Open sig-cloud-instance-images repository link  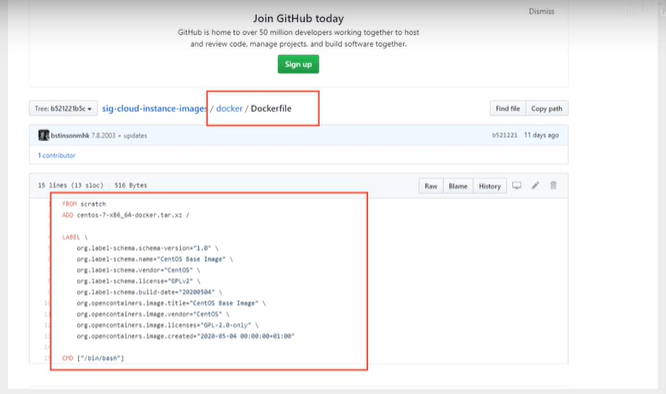(x=155, y=109)
